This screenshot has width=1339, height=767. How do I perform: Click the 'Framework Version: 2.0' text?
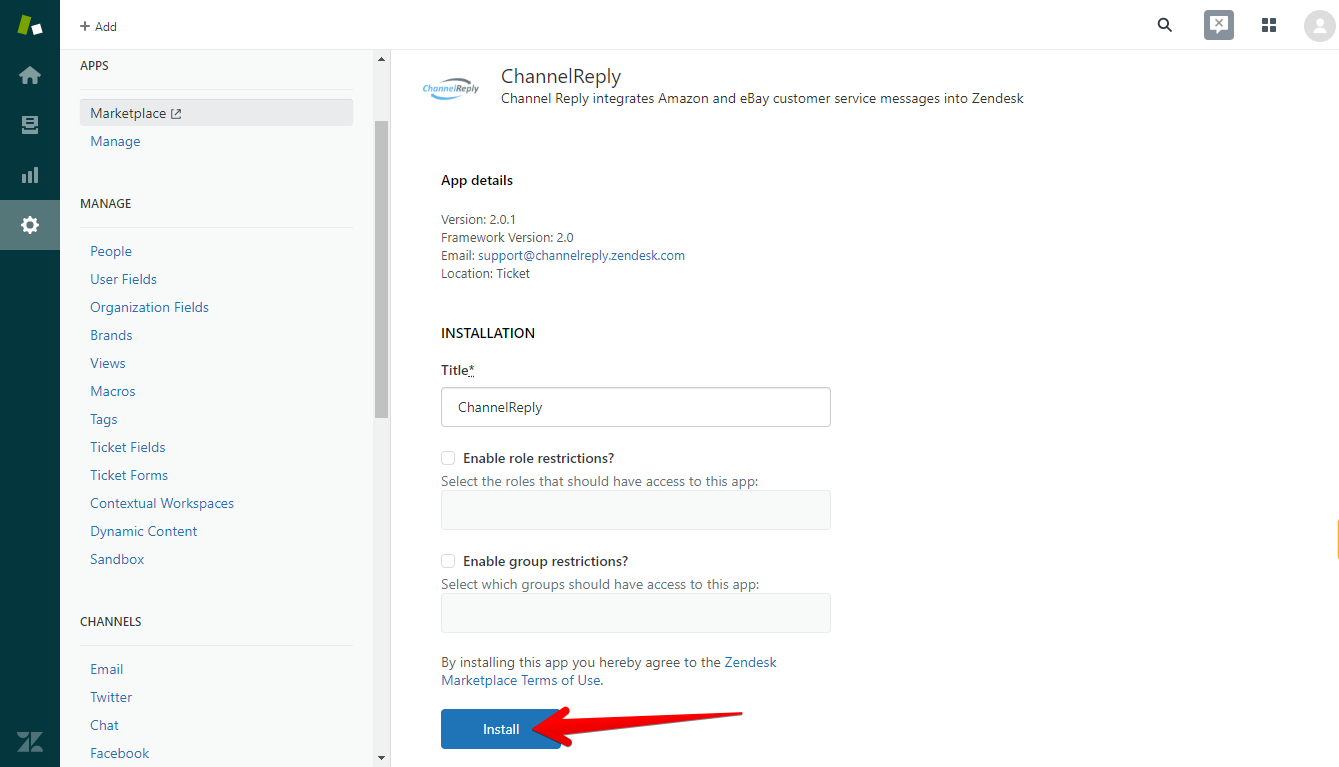point(507,237)
